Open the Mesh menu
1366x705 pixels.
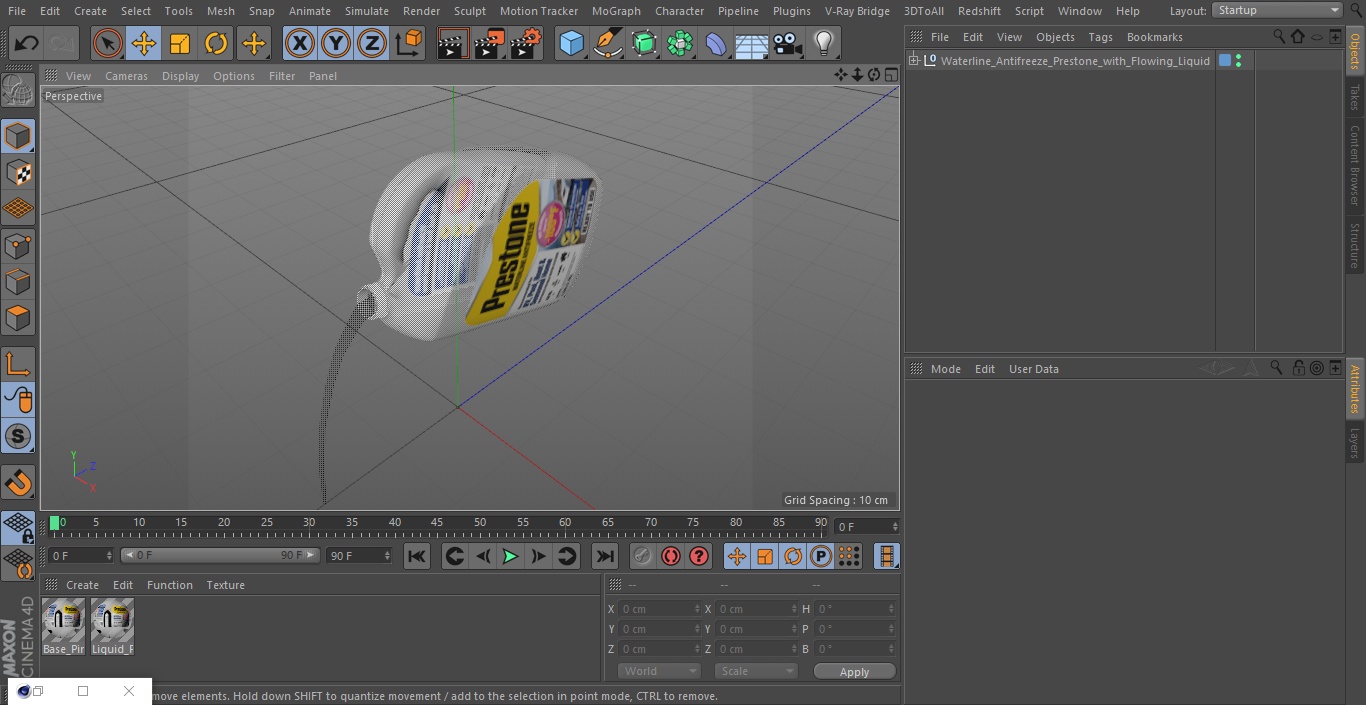point(220,11)
